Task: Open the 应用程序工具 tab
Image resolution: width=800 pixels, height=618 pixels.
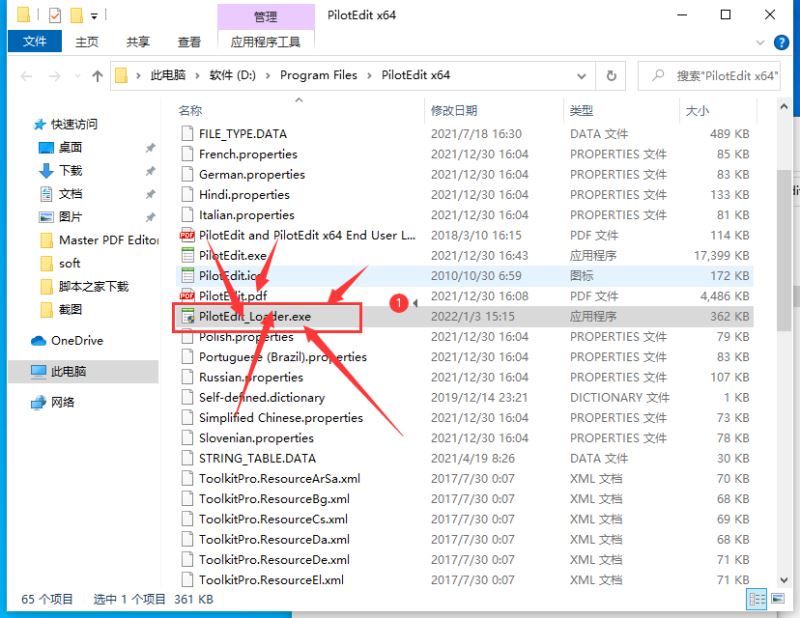Action: 265,42
